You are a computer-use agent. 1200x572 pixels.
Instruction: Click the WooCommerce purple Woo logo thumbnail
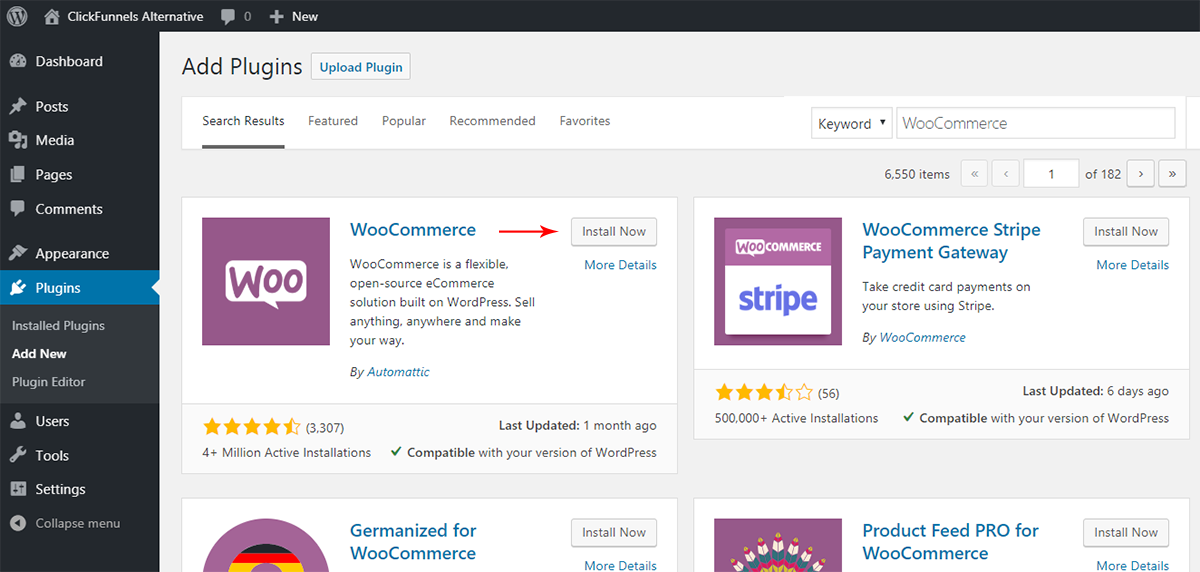(266, 281)
